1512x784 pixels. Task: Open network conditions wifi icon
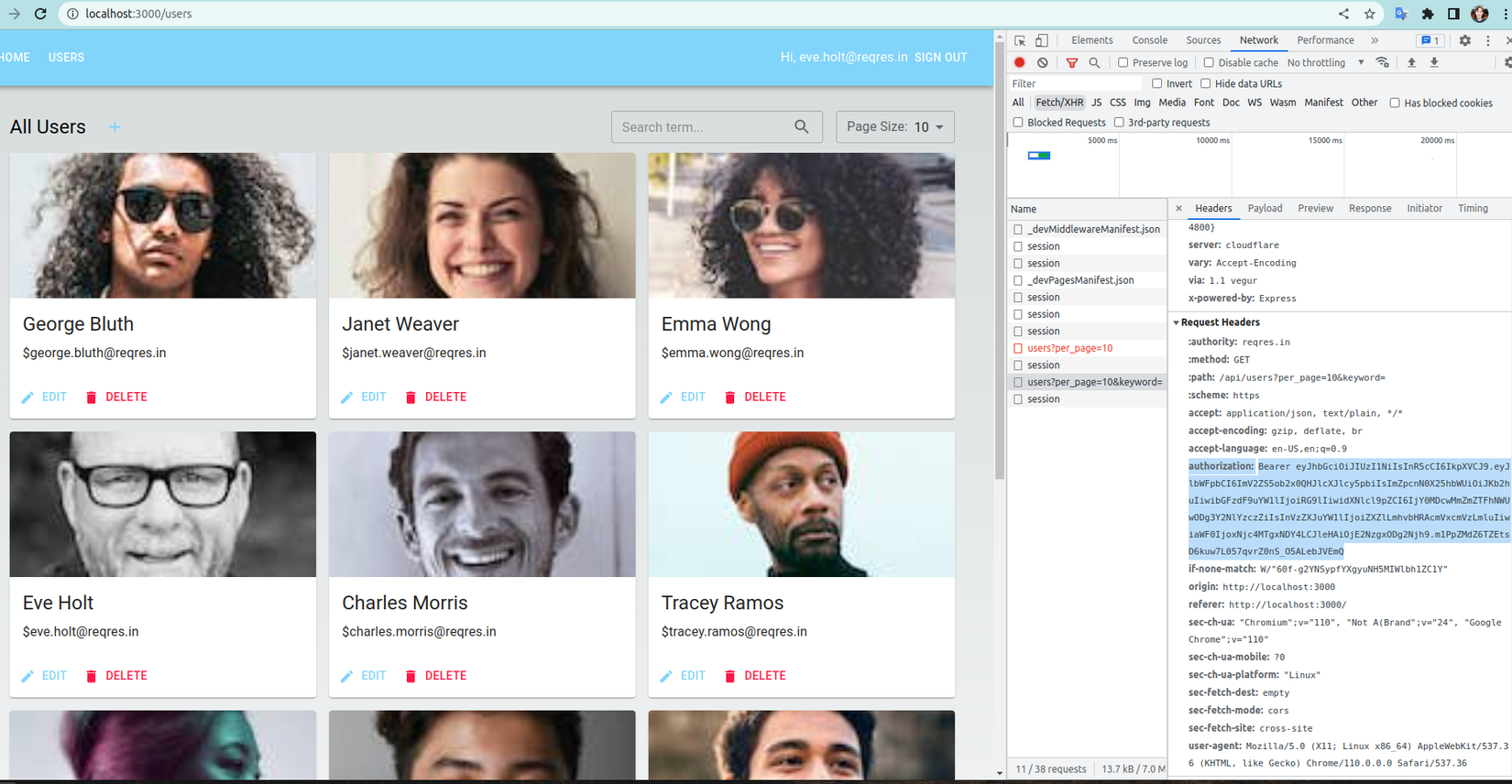click(1383, 62)
